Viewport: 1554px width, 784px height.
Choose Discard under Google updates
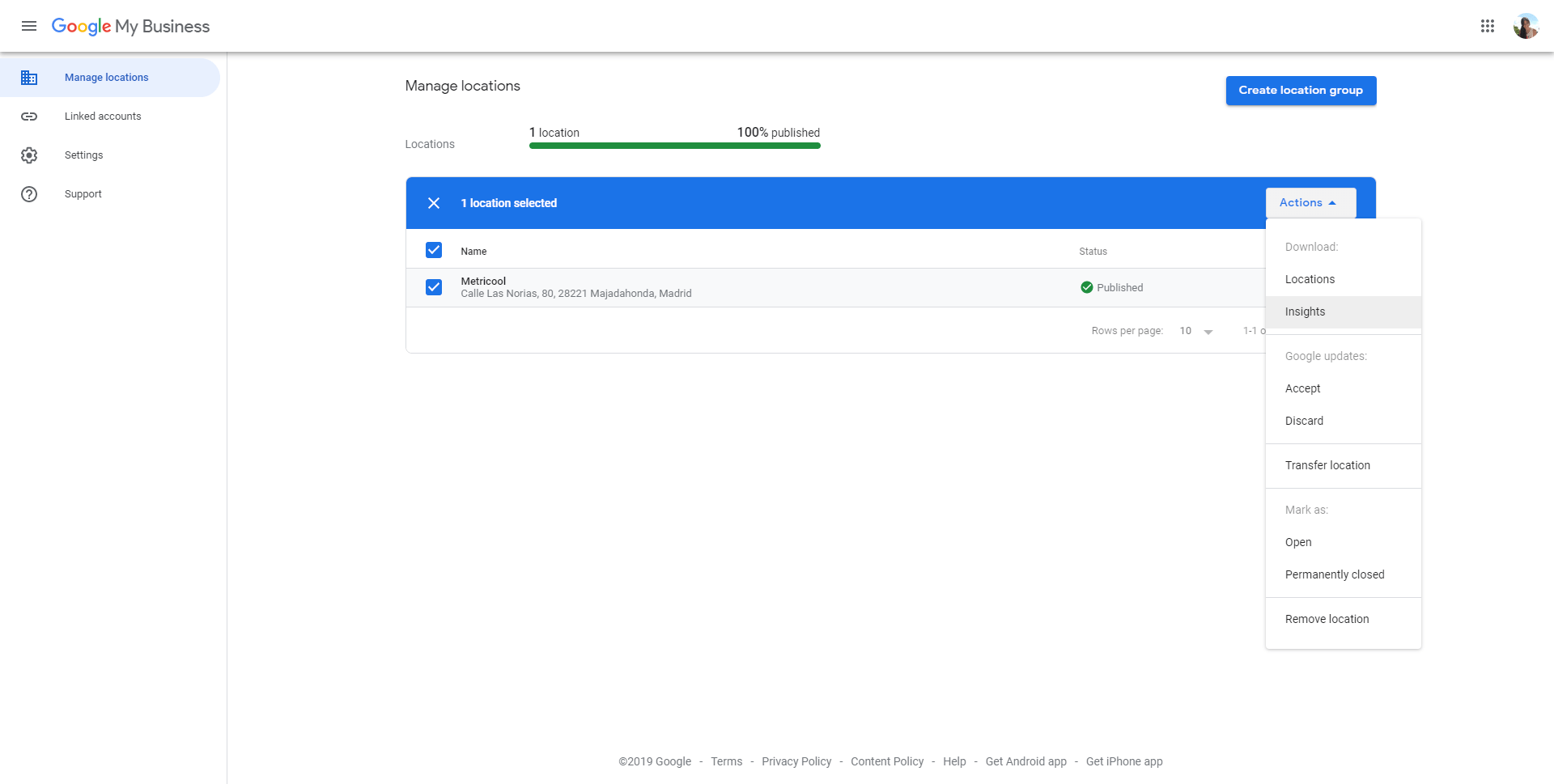[1344, 421]
